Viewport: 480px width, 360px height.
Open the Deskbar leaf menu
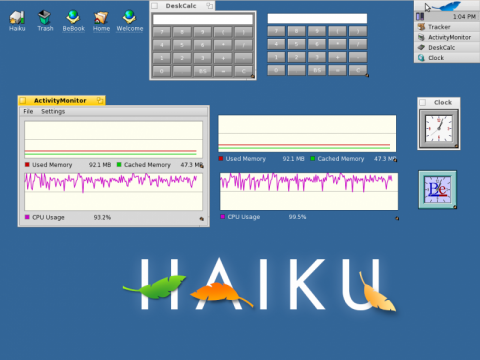[x=447, y=6]
